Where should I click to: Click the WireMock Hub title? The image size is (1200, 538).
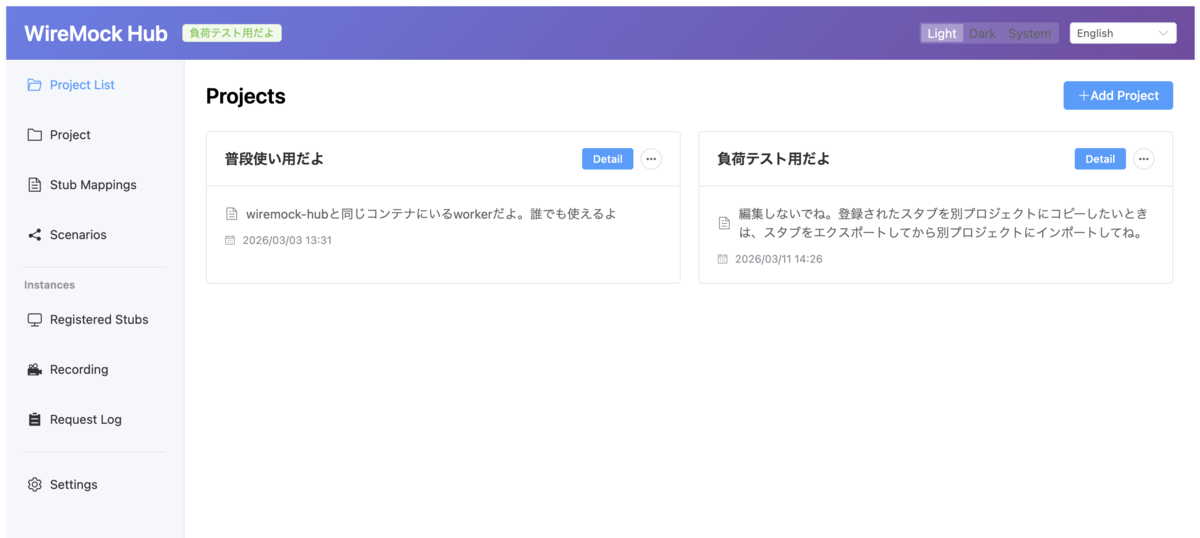pos(96,33)
